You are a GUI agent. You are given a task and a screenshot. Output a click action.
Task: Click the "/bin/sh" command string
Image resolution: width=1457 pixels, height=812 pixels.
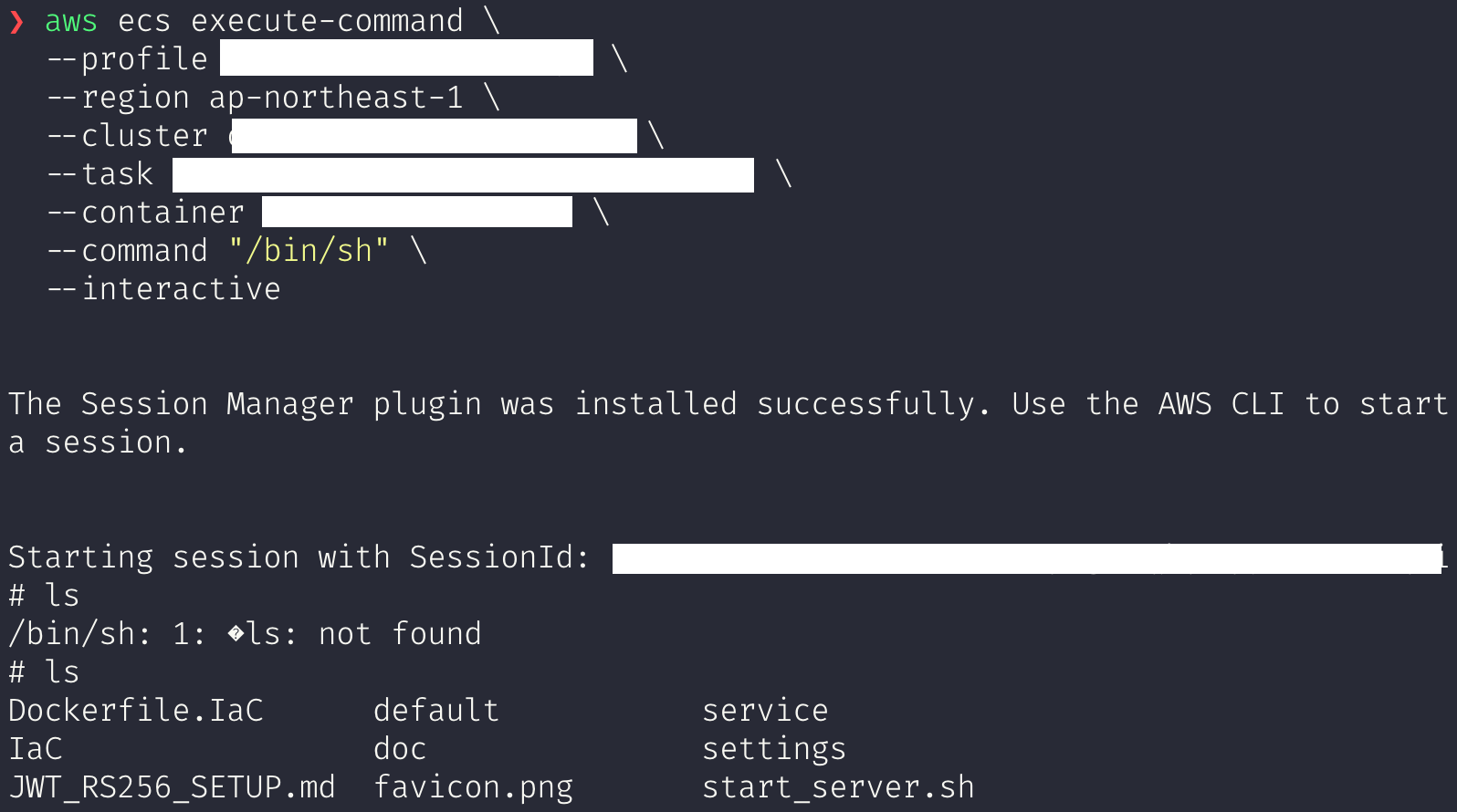309,250
